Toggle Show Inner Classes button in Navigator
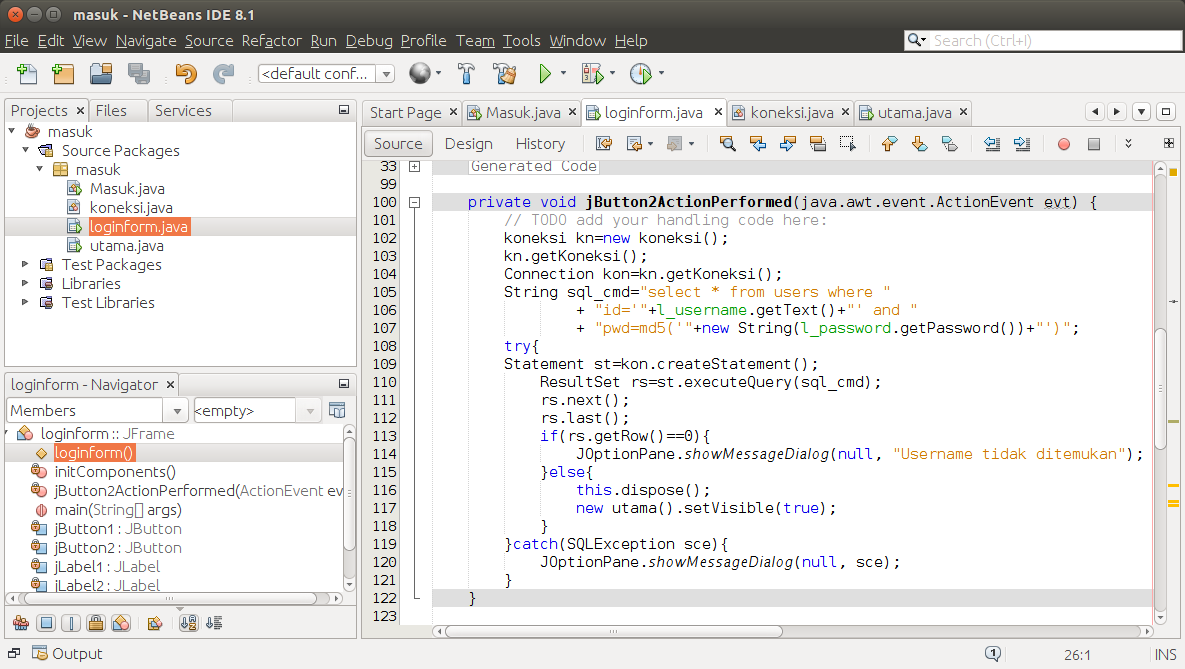 tap(120, 623)
